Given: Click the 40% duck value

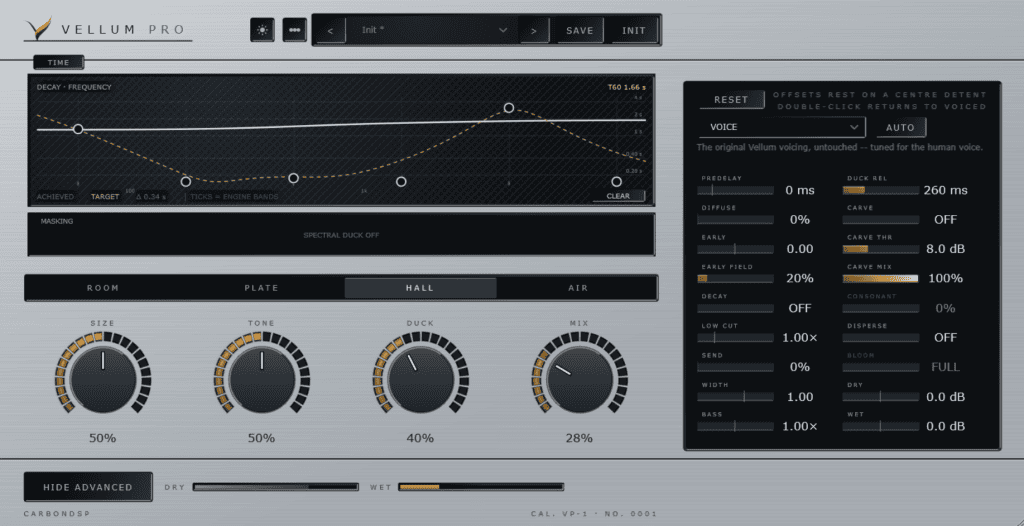Looking at the screenshot, I should [x=420, y=438].
